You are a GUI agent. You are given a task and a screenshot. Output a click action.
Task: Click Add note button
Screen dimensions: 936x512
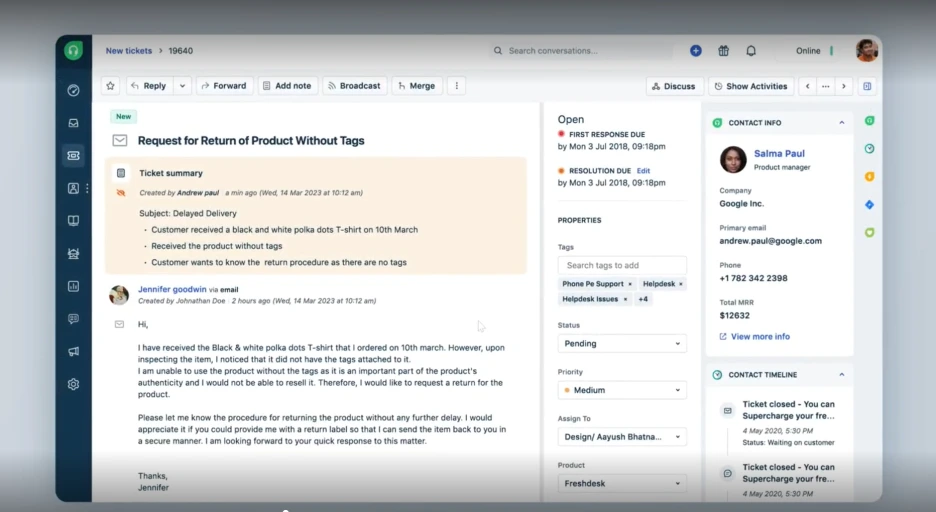tap(288, 86)
